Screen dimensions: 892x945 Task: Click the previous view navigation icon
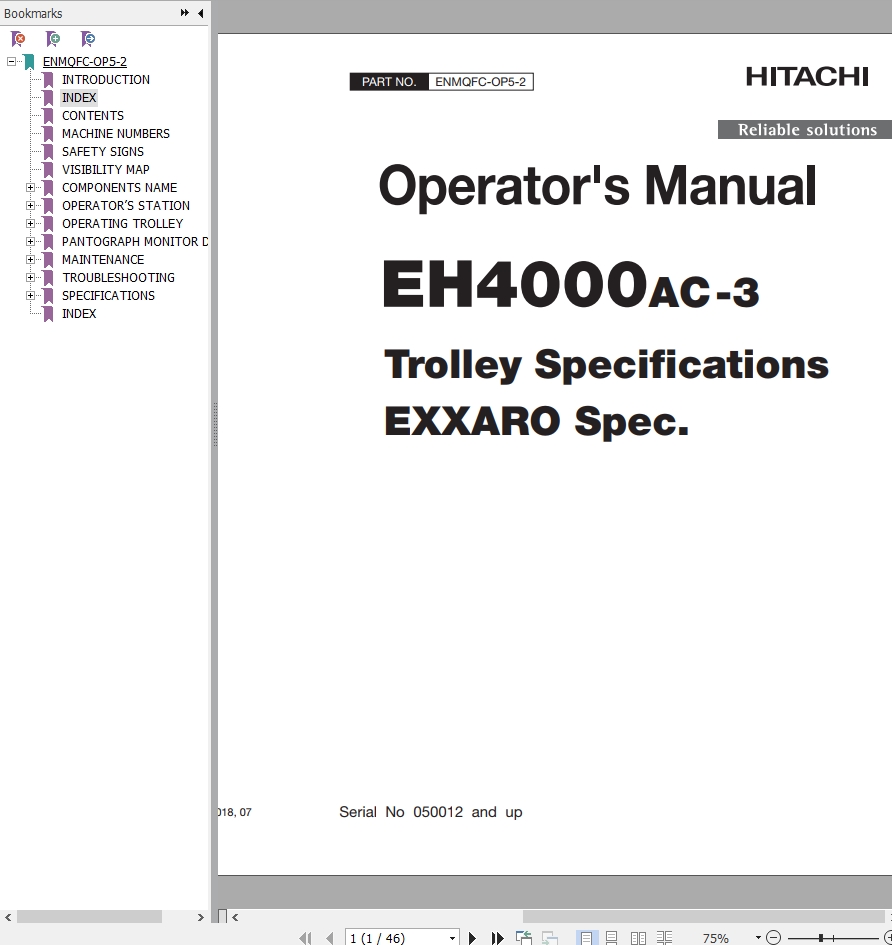[524, 938]
